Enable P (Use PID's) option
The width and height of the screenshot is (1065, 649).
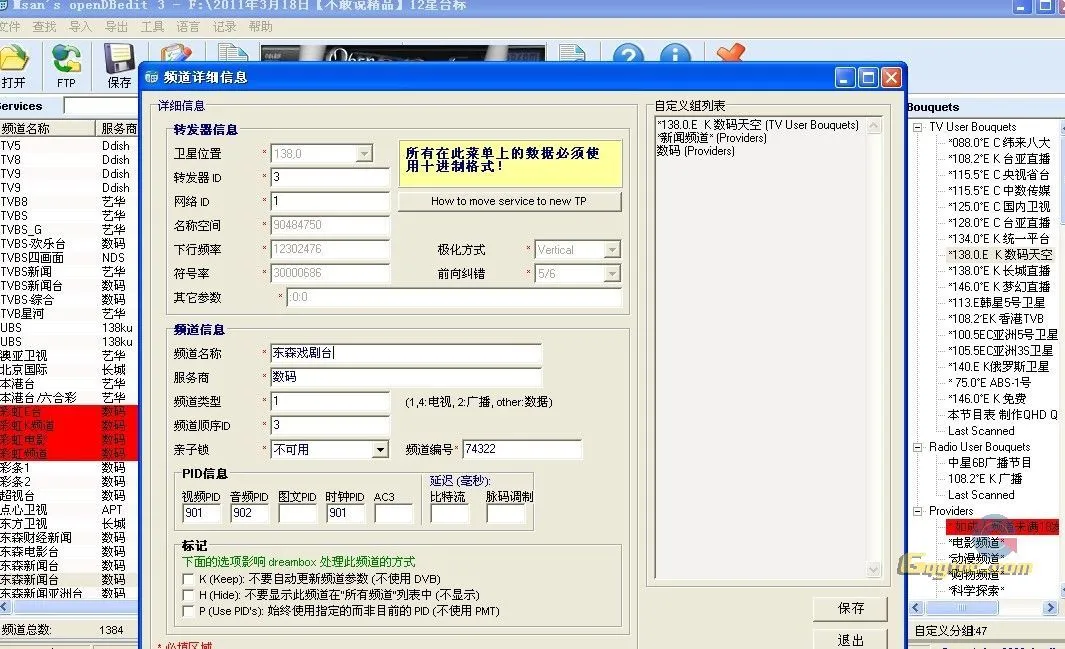189,611
